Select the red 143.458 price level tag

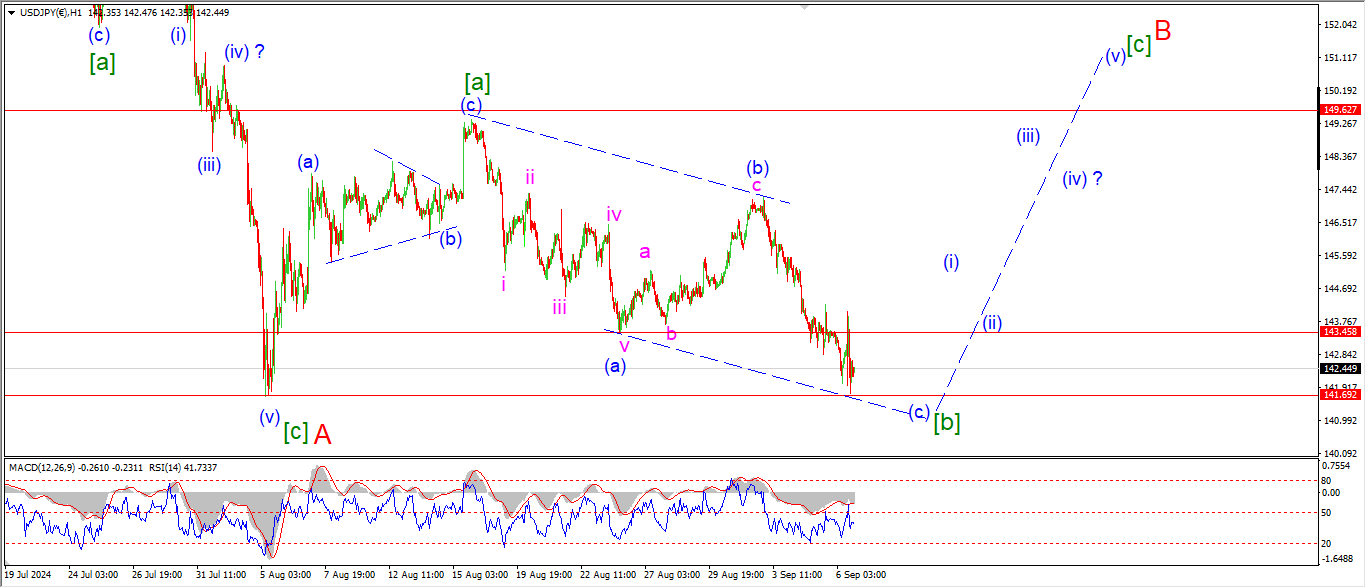coord(1339,332)
